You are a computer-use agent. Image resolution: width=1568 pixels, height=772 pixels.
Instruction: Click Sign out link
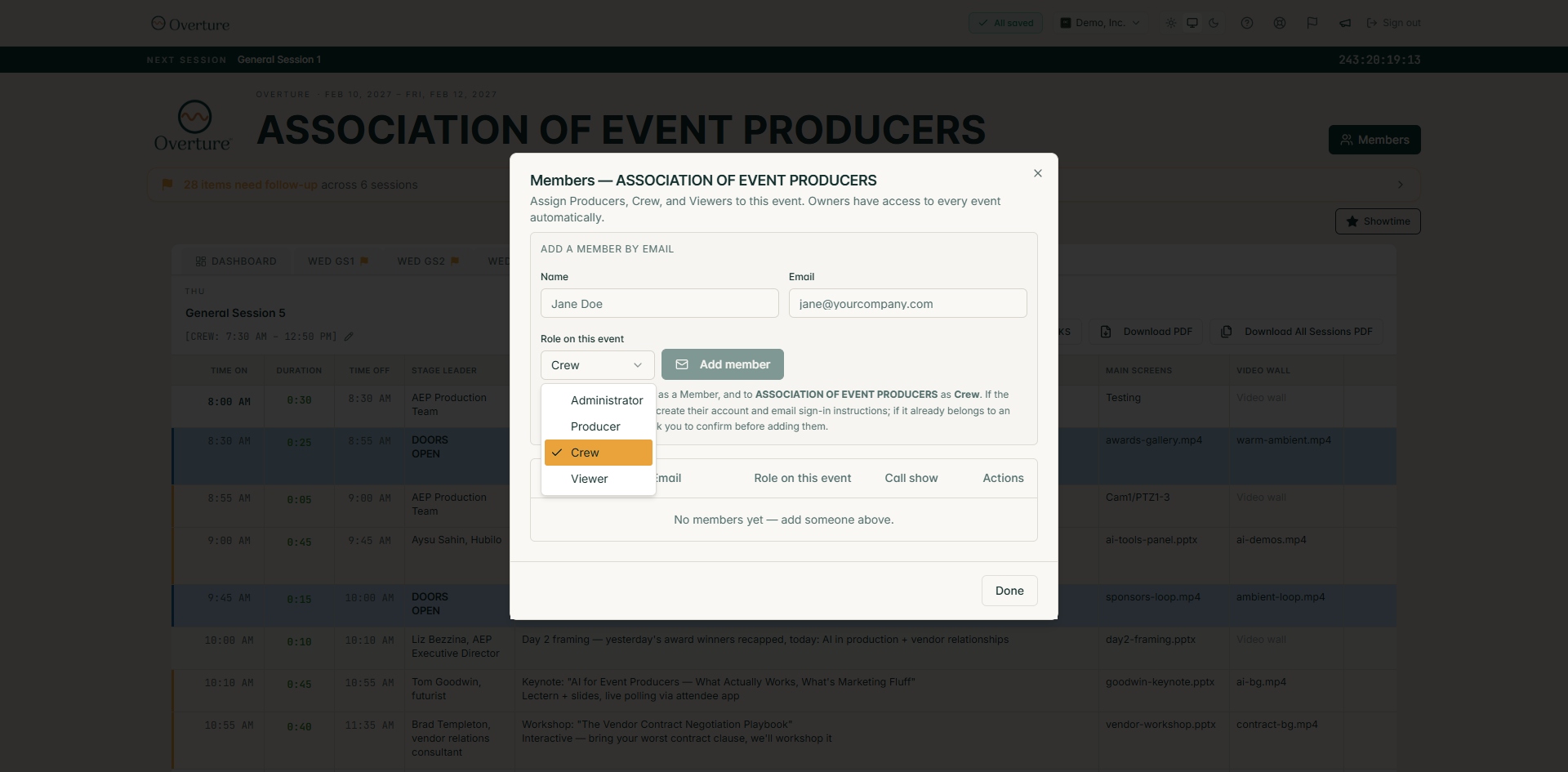coord(1394,23)
